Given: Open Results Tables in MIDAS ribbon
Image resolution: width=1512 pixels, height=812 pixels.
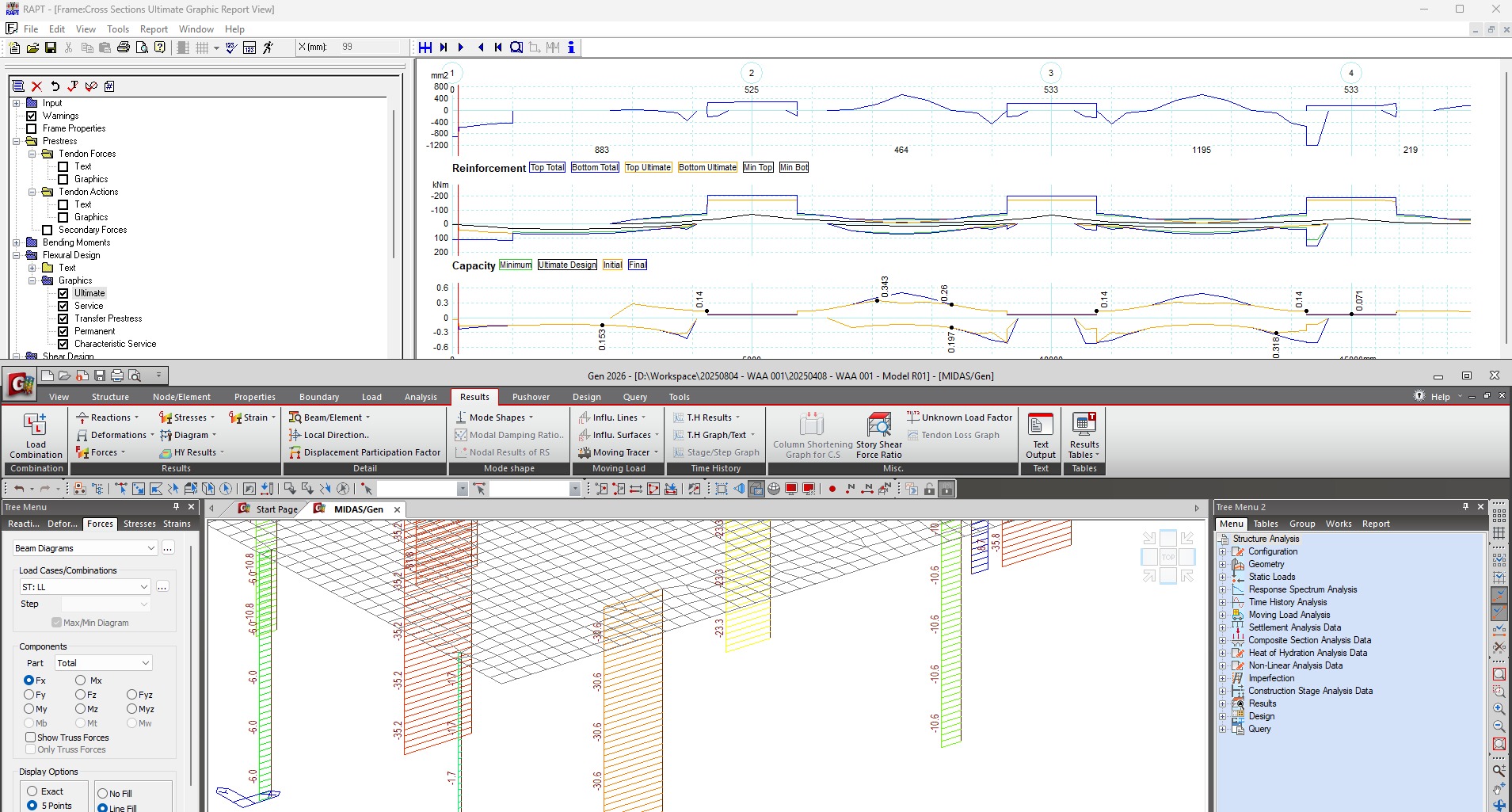Looking at the screenshot, I should [1084, 436].
